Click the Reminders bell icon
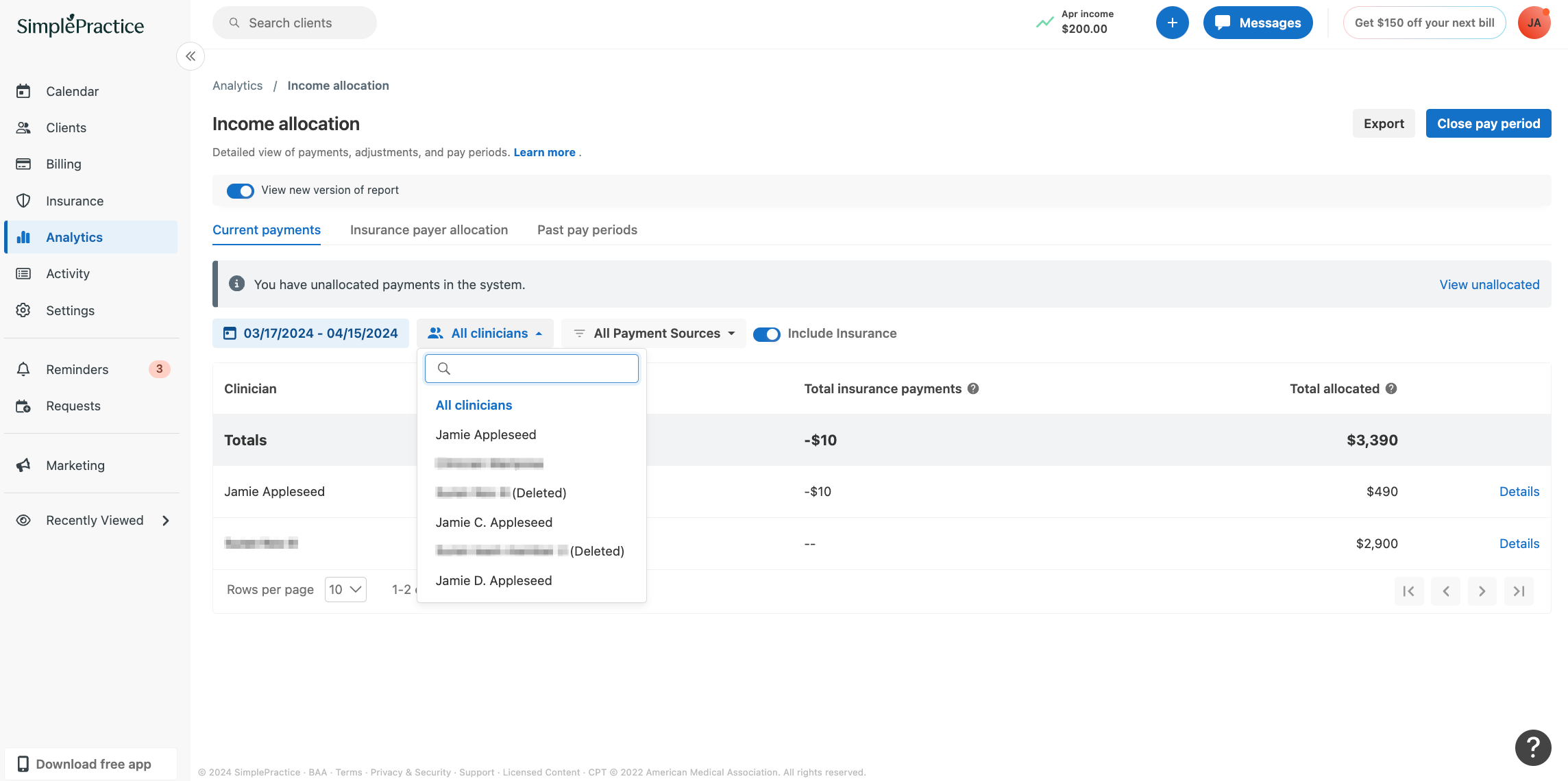 point(23,369)
